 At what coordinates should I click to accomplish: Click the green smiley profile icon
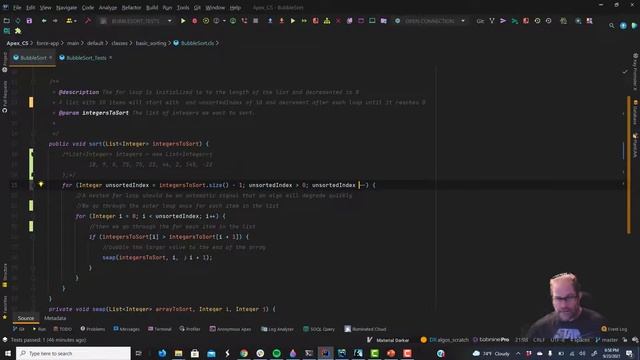[233, 21]
